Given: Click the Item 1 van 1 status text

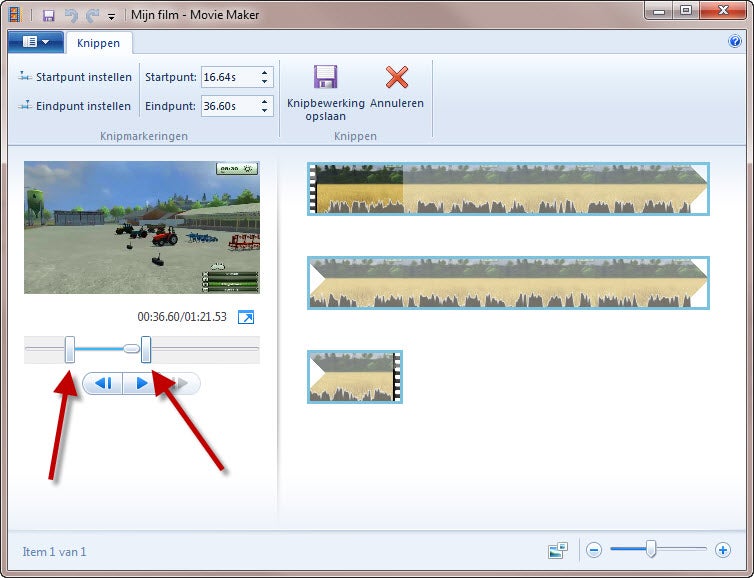Looking at the screenshot, I should point(54,552).
